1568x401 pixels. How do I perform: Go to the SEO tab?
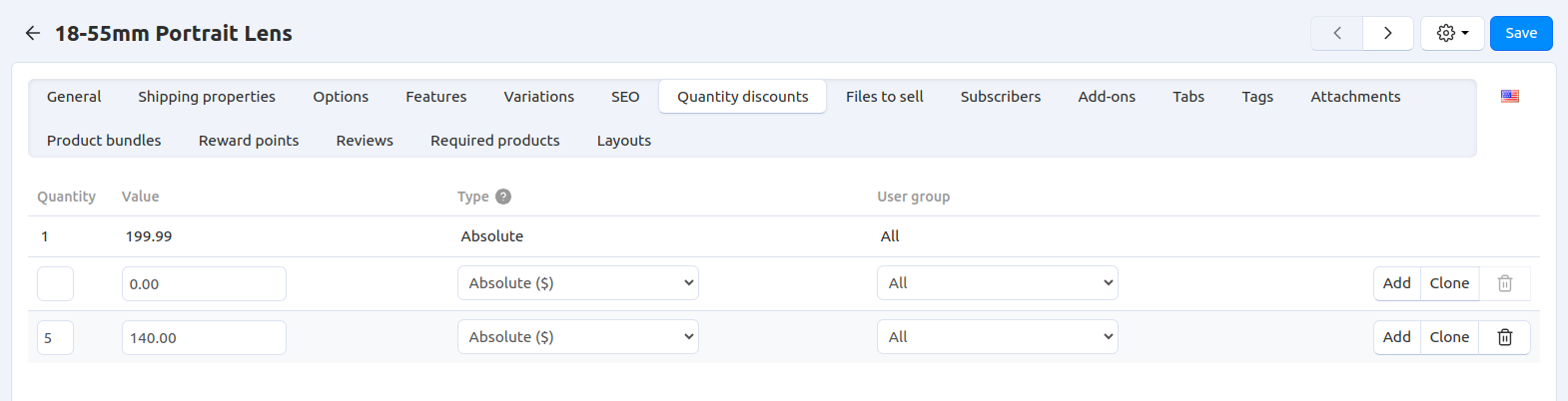625,97
